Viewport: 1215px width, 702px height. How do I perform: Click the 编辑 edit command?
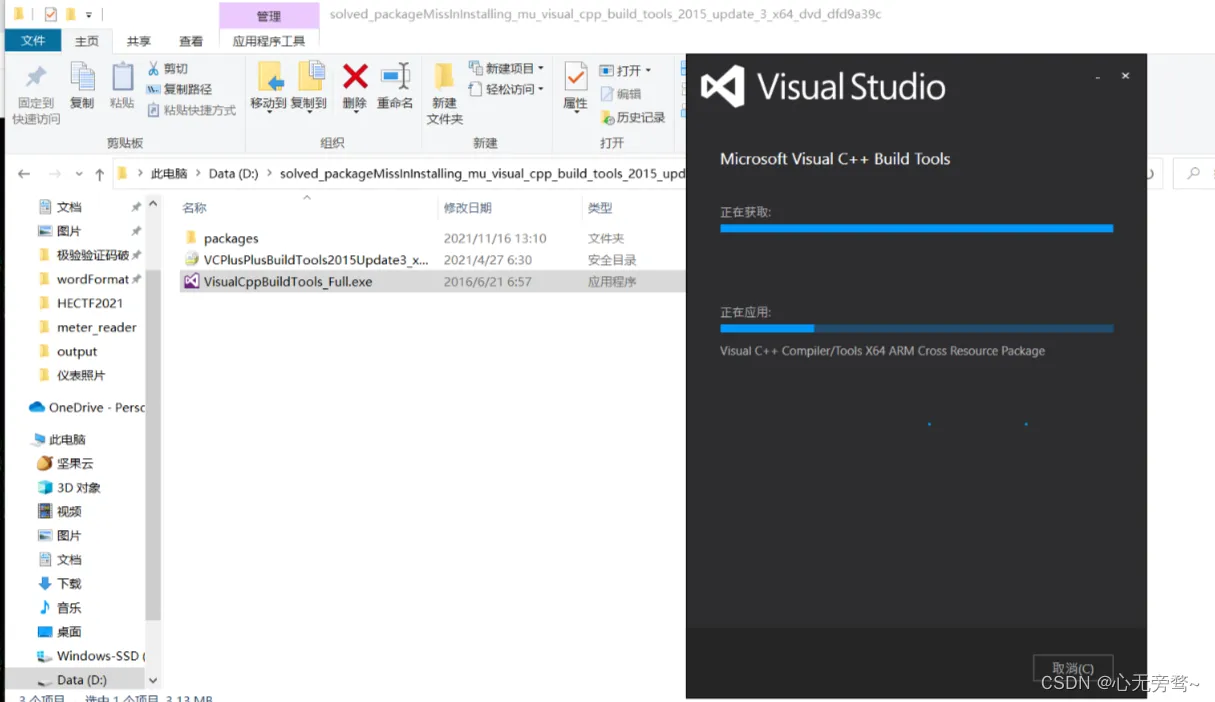620,94
